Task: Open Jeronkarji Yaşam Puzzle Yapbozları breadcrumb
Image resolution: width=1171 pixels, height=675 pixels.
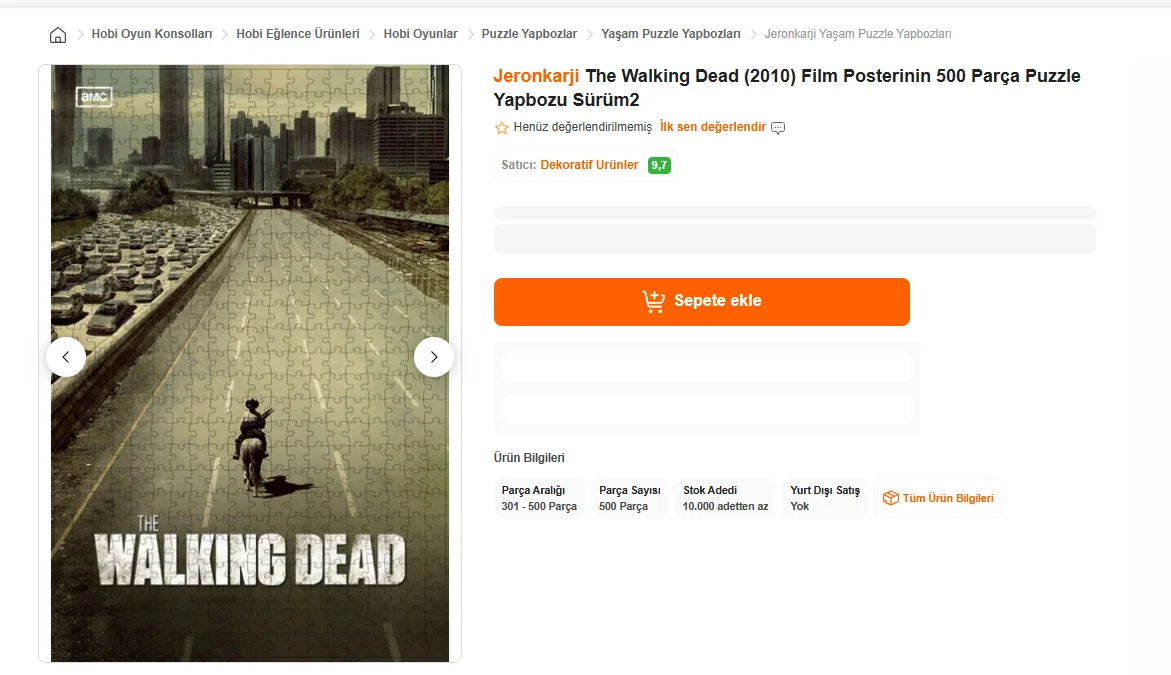Action: click(858, 34)
